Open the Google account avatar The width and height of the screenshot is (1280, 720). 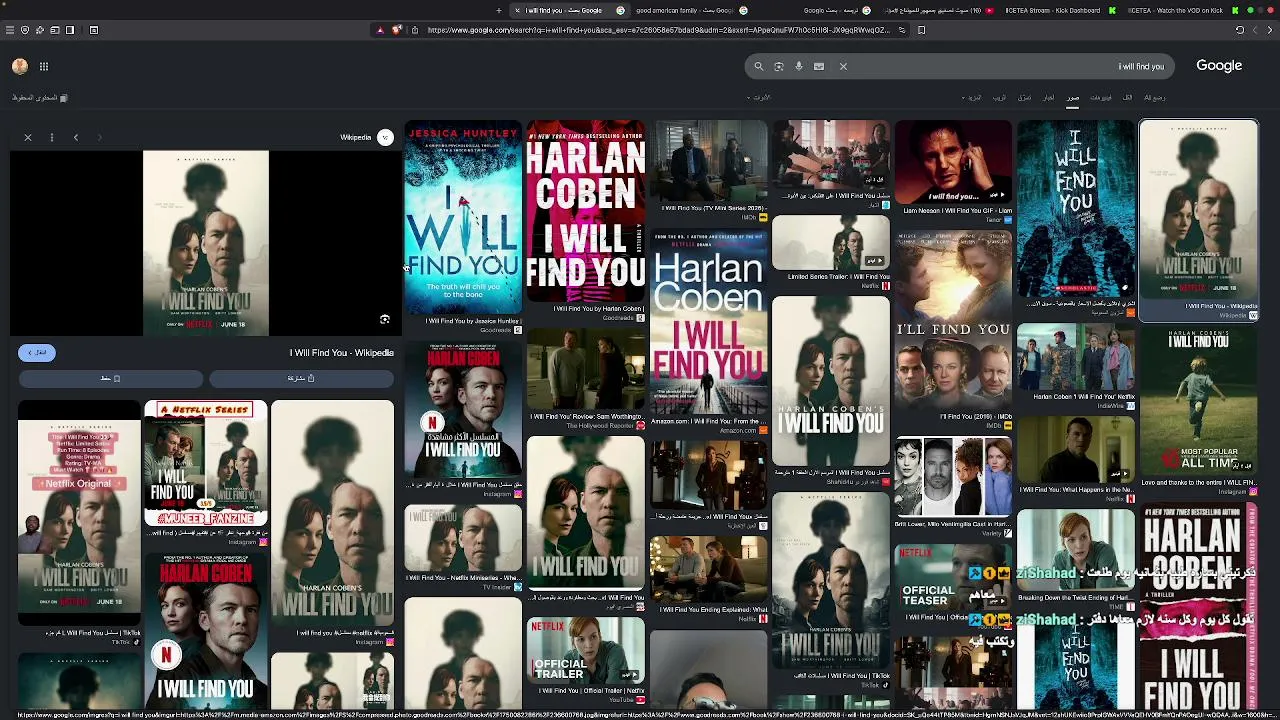tap(20, 66)
